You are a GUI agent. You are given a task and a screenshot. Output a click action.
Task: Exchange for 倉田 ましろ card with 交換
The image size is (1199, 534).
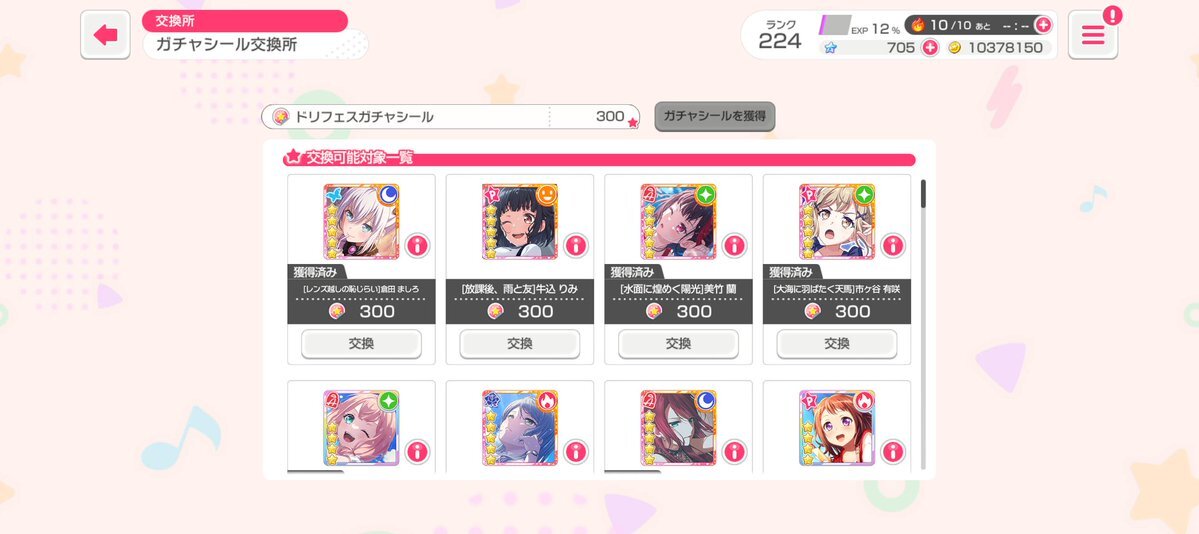pyautogui.click(x=361, y=344)
